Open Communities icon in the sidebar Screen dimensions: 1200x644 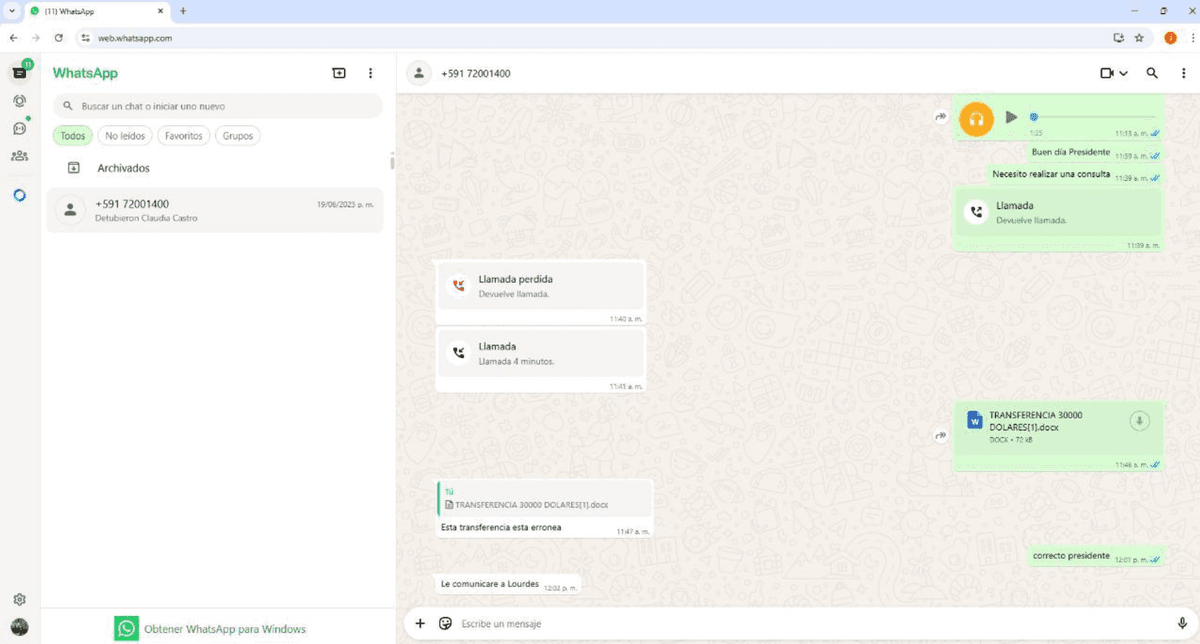pos(19,156)
